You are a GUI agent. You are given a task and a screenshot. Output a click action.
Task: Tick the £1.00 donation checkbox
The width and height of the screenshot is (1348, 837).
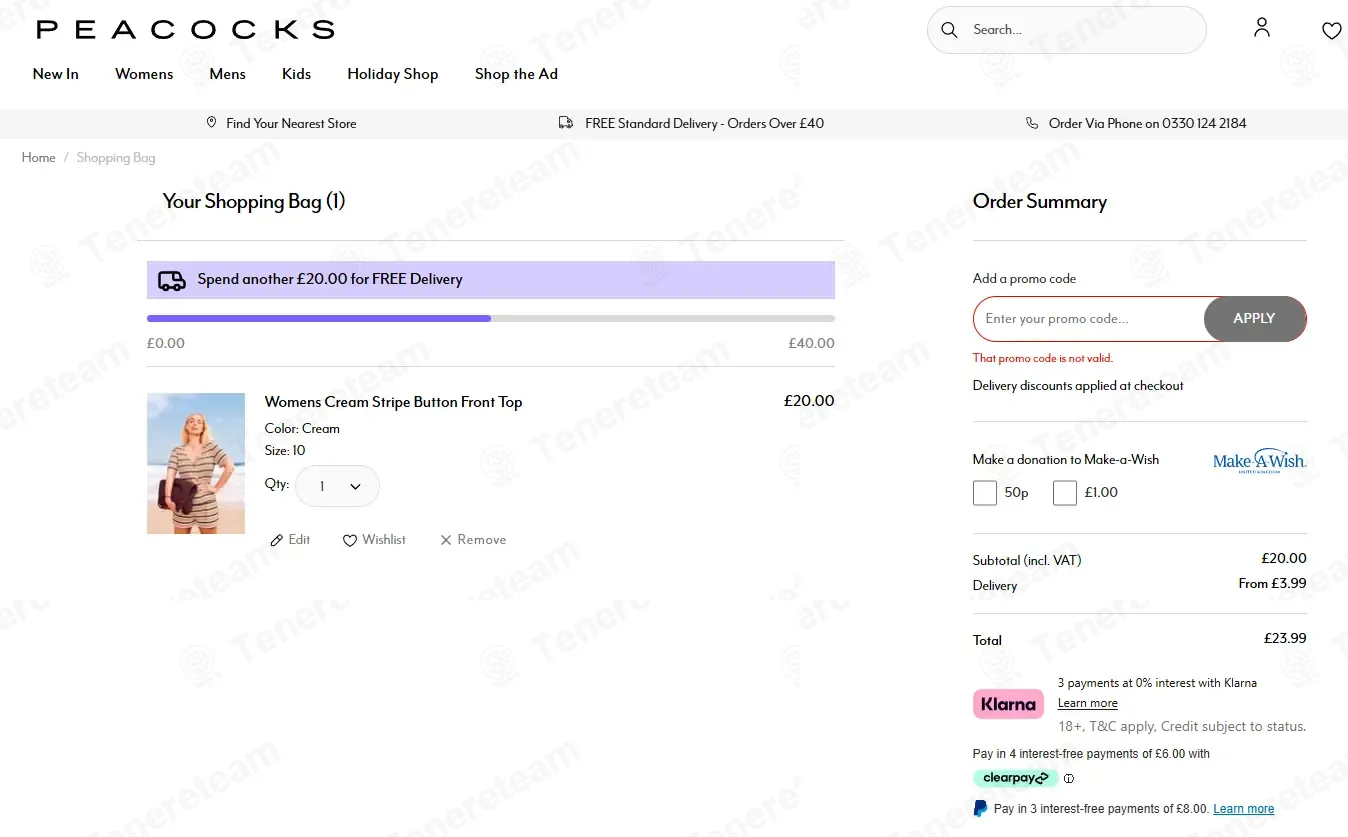click(x=1065, y=493)
